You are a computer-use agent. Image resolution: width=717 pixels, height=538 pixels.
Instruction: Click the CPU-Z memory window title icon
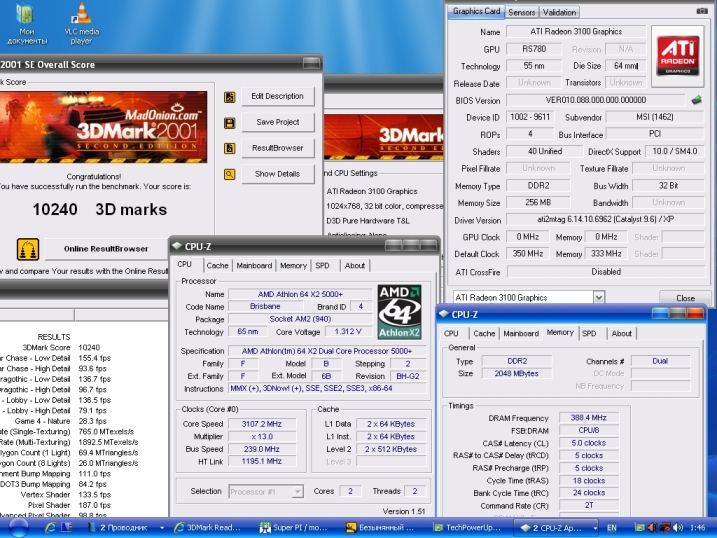point(444,314)
